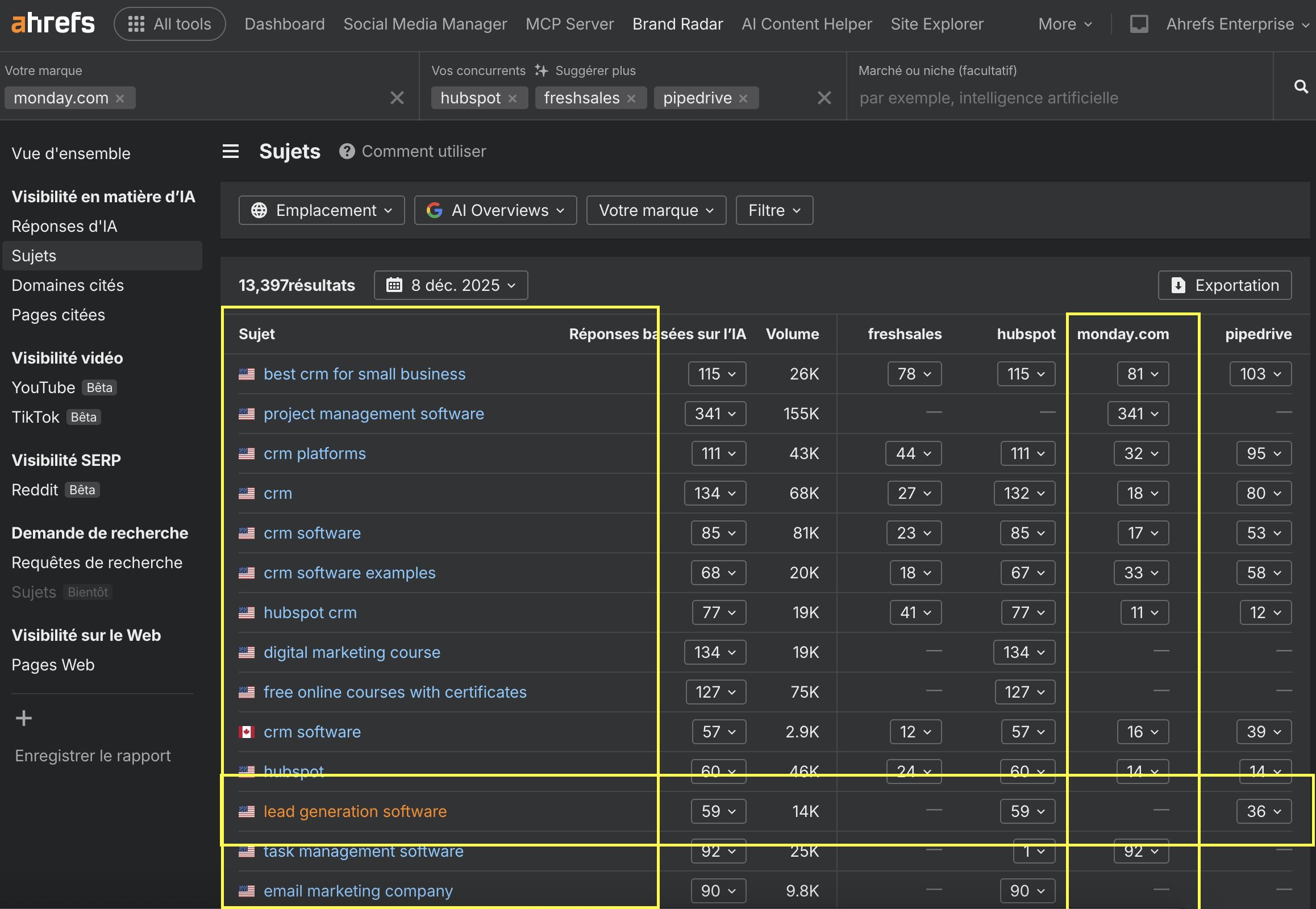Click the Google icon in AI Overviews filter

click(435, 210)
